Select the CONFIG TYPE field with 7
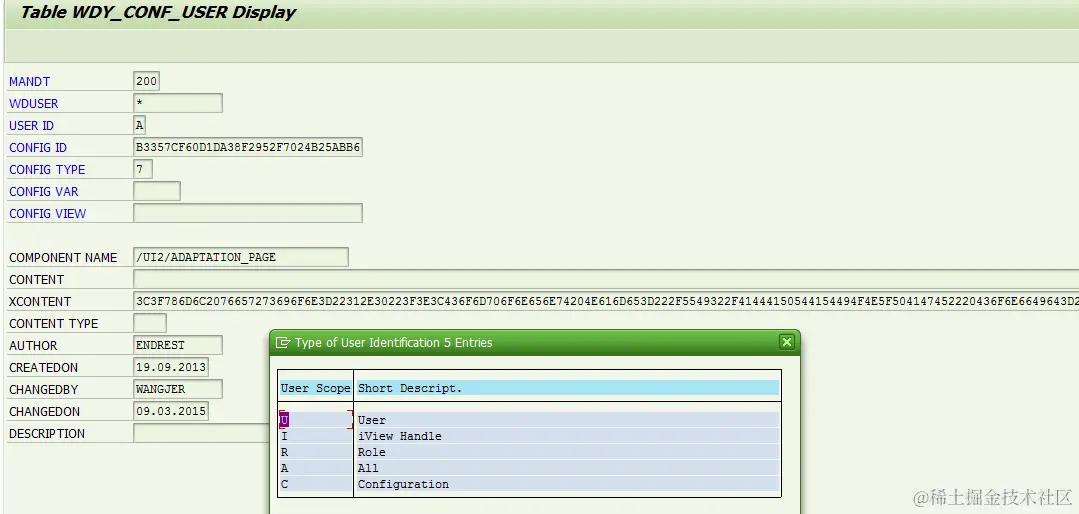1079x514 pixels. [x=142, y=169]
